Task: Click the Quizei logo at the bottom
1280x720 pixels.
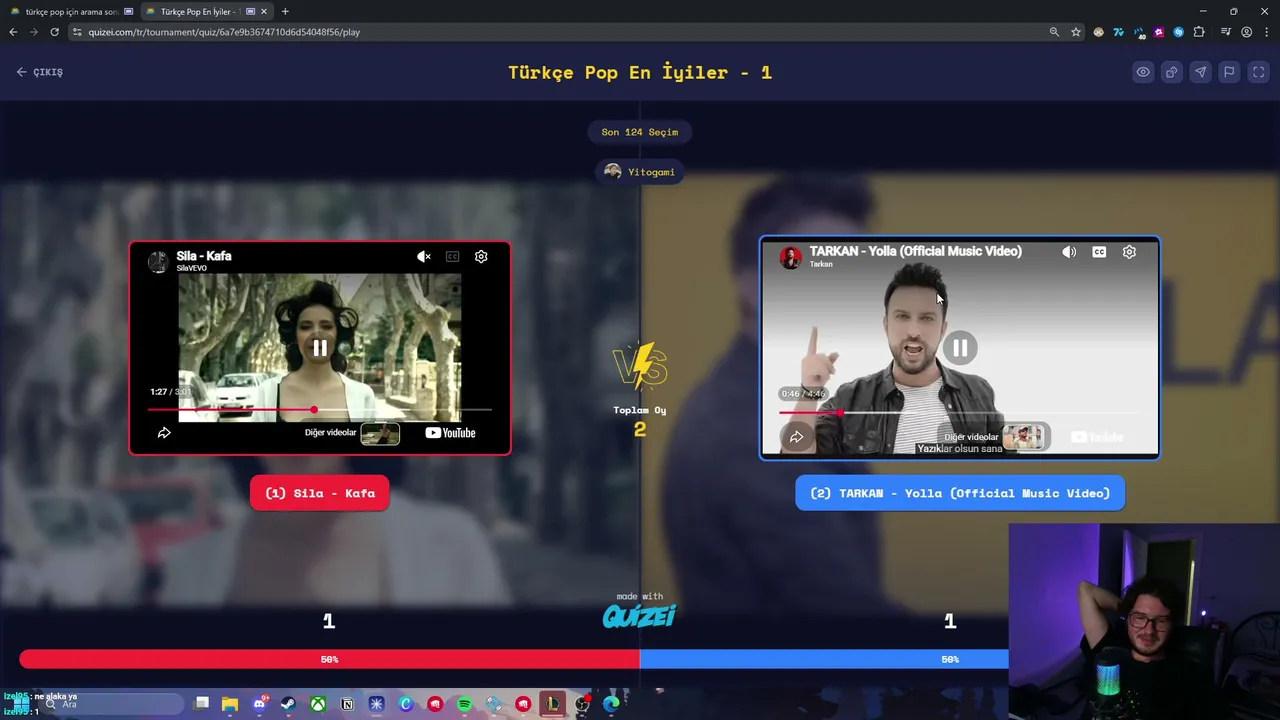Action: click(640, 615)
